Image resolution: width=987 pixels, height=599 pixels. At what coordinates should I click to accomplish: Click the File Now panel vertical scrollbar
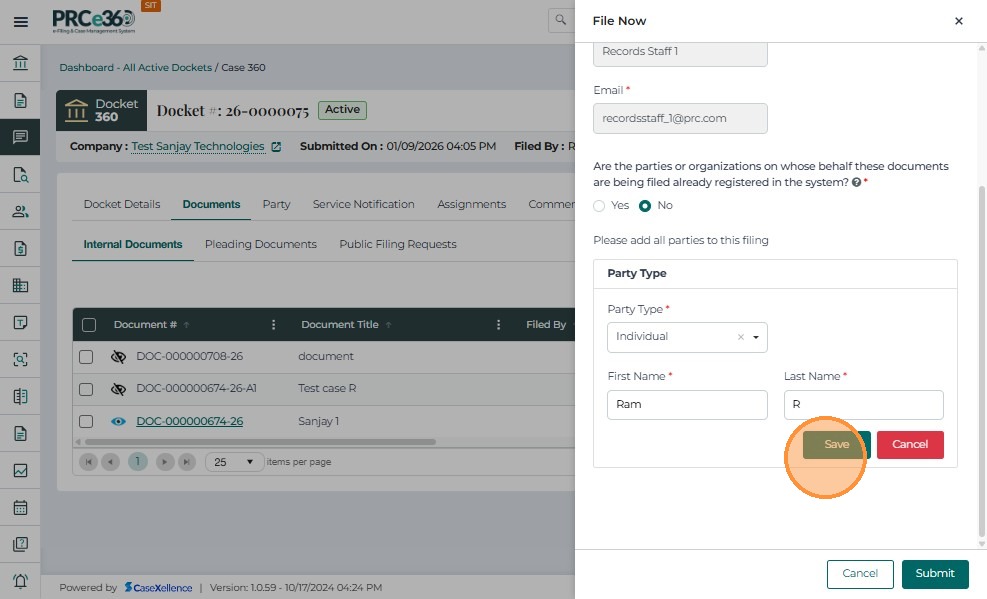(981, 350)
